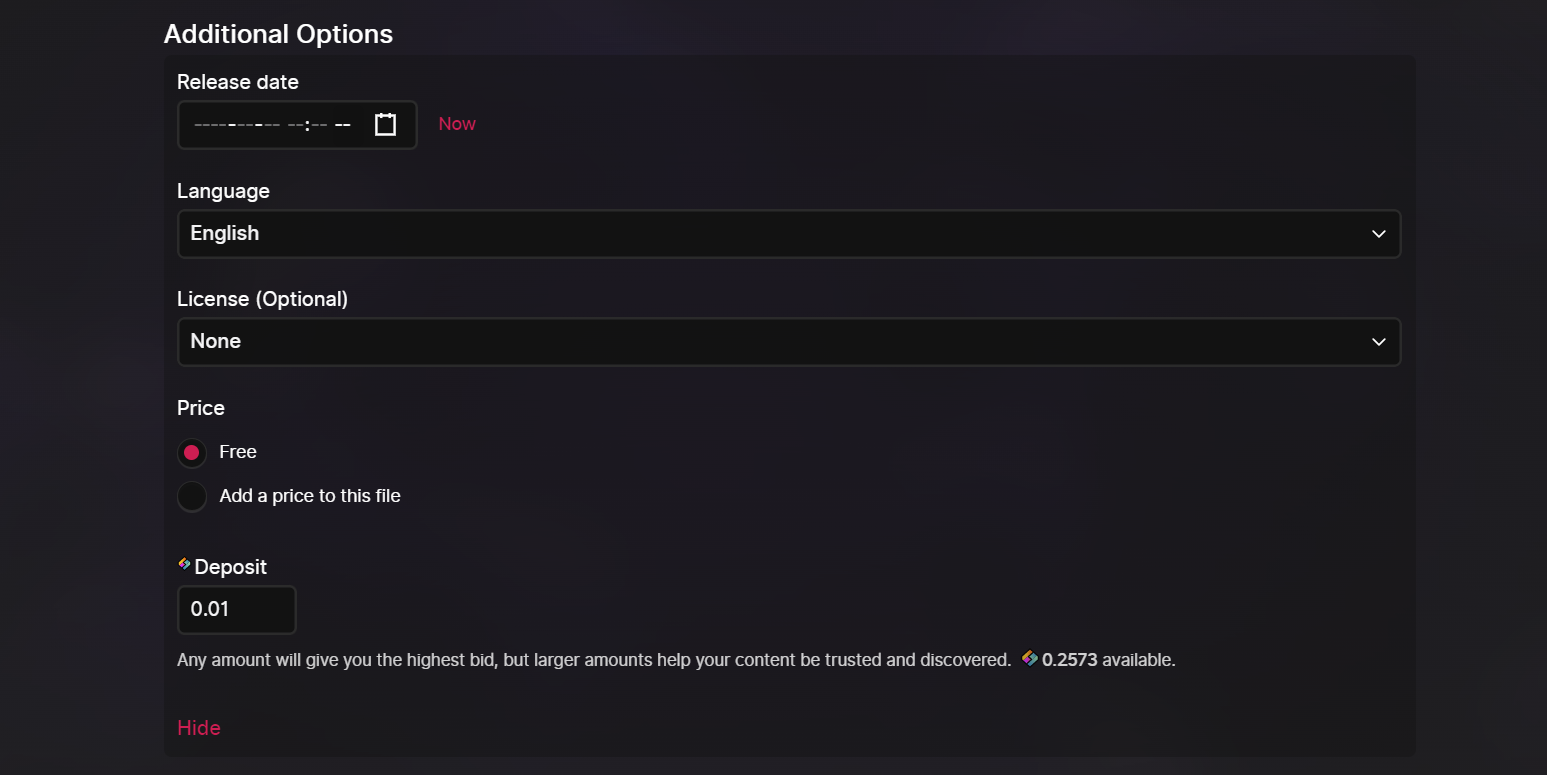
Task: Open the License dropdown showing None
Action: pos(789,342)
